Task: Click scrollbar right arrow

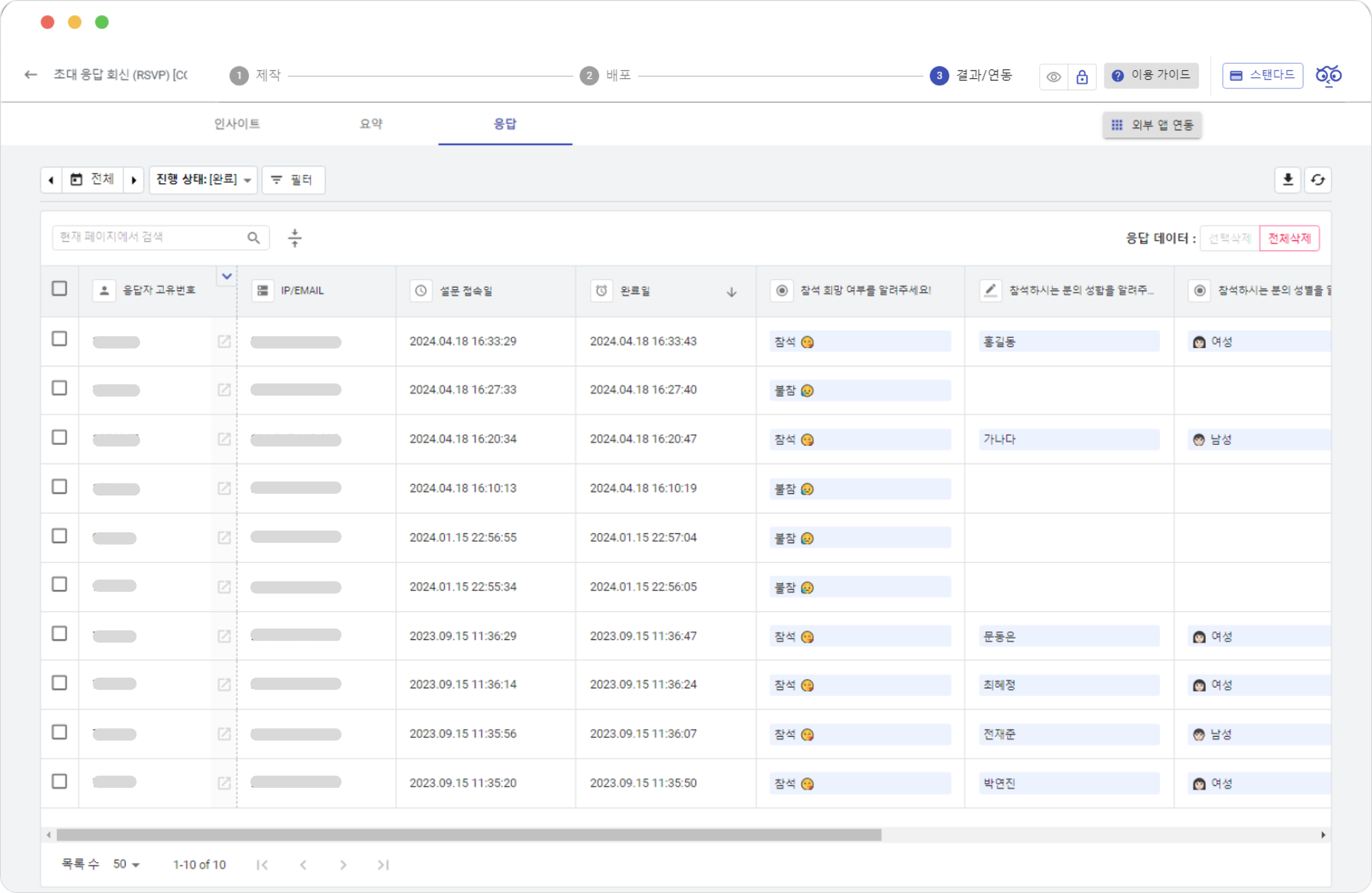Action: pyautogui.click(x=1323, y=835)
